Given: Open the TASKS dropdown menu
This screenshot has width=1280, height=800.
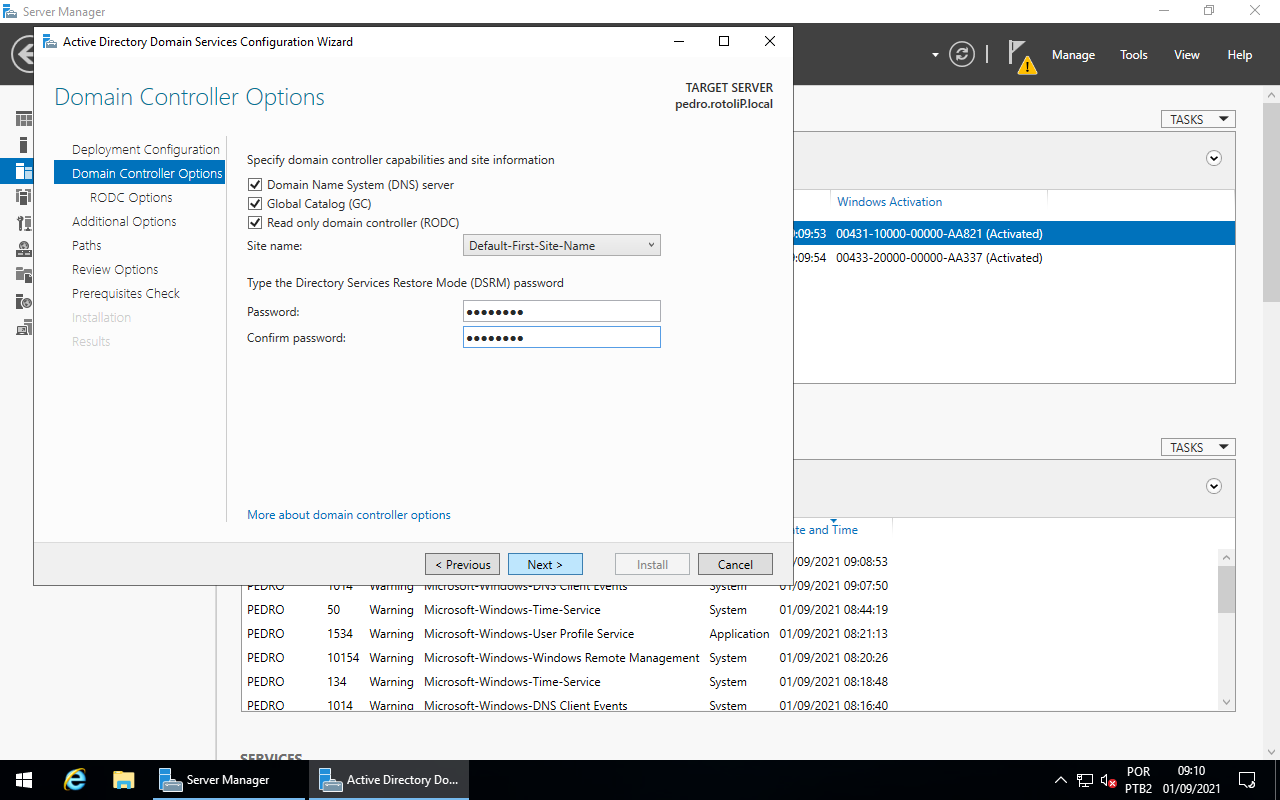Looking at the screenshot, I should (x=1197, y=118).
